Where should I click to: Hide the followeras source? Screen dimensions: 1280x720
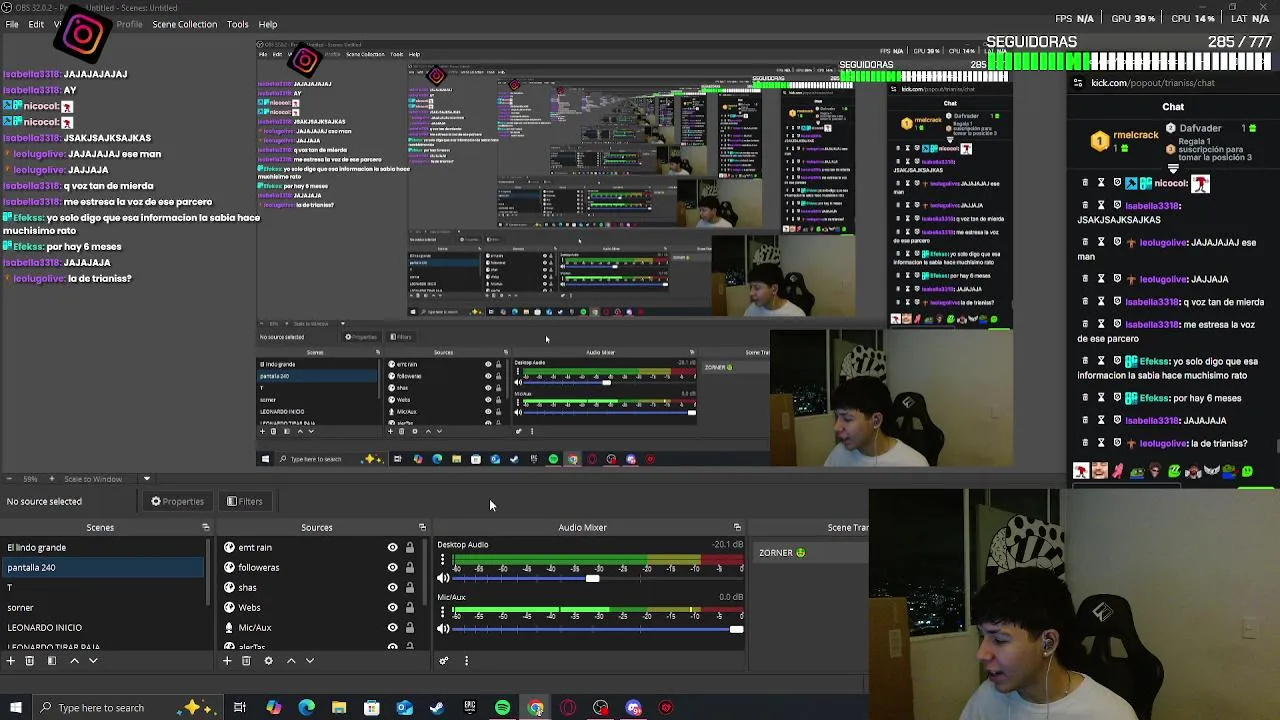tap(392, 567)
